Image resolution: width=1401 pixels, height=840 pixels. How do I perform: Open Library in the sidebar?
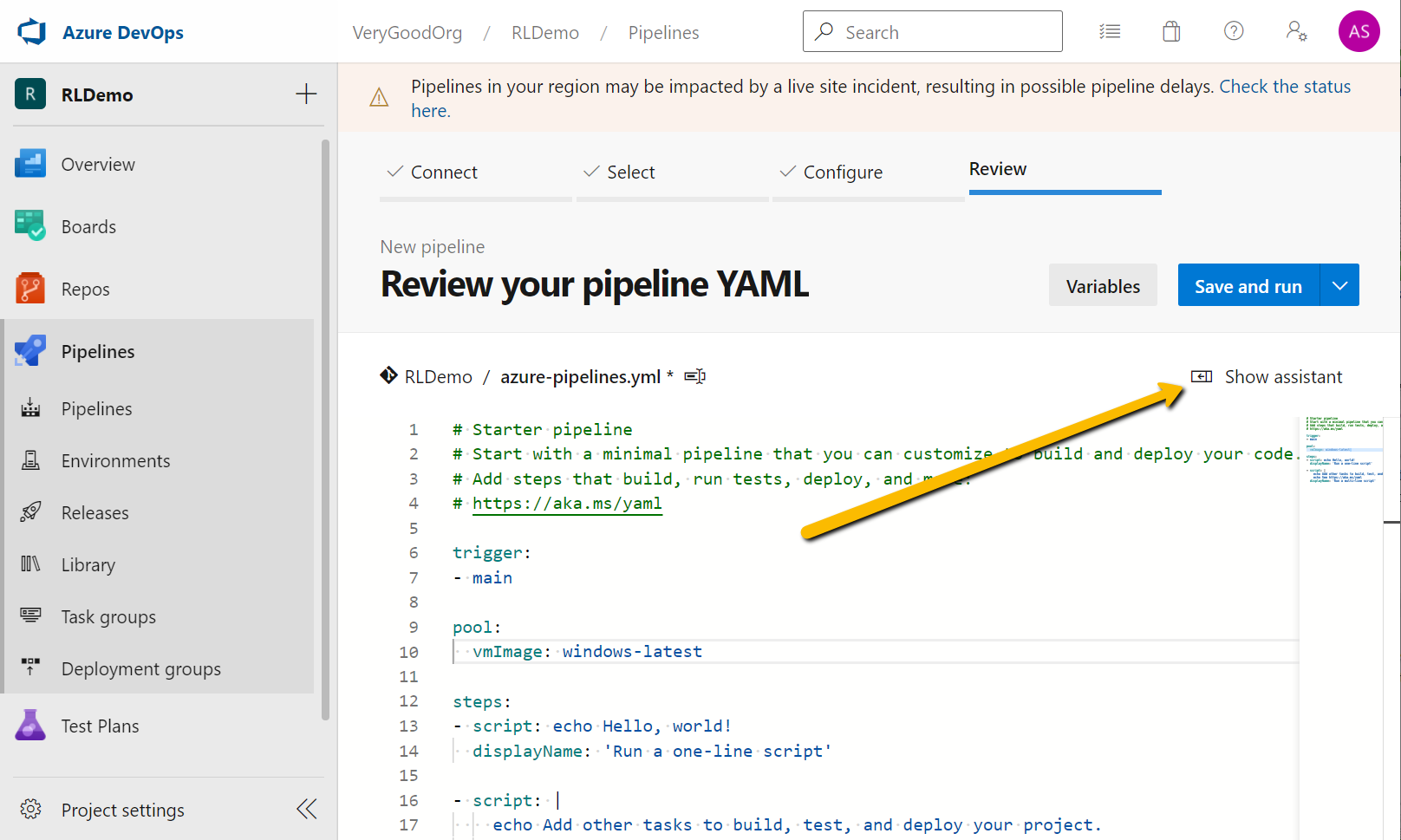click(88, 565)
